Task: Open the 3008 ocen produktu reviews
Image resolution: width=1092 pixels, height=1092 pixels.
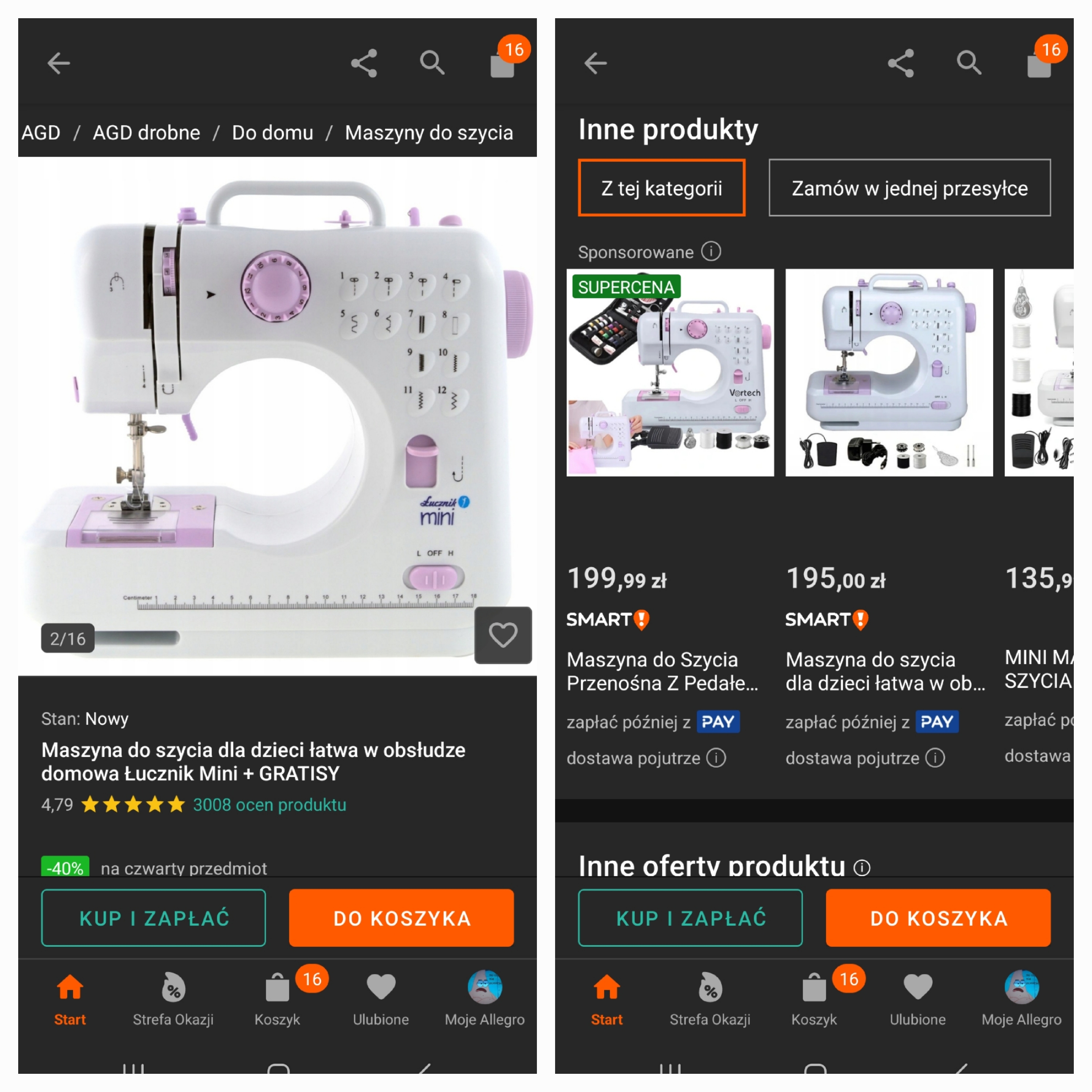Action: [270, 804]
